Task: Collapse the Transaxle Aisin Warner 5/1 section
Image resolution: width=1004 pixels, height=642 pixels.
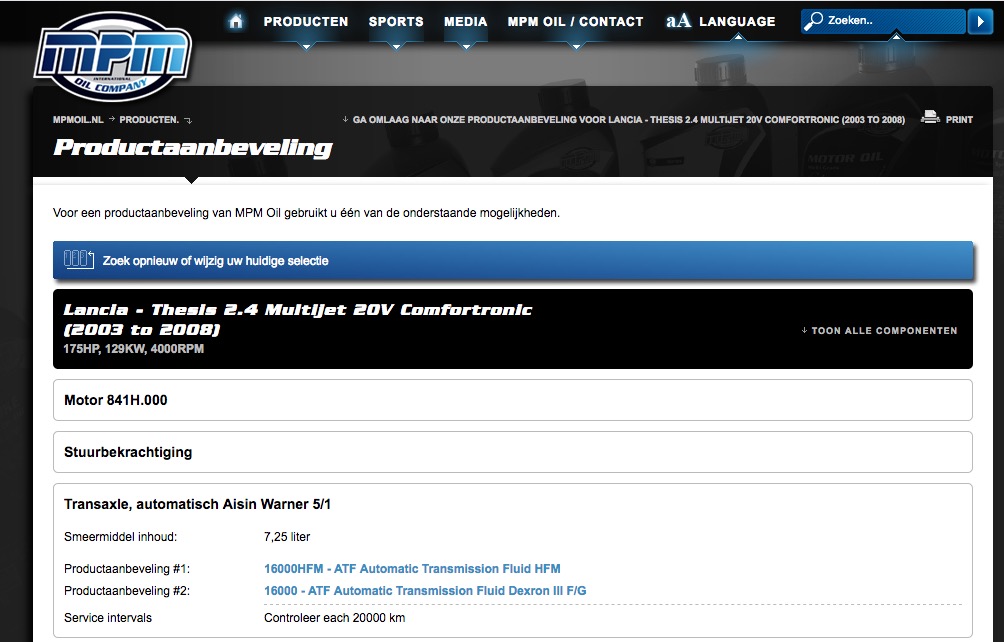Action: click(197, 504)
